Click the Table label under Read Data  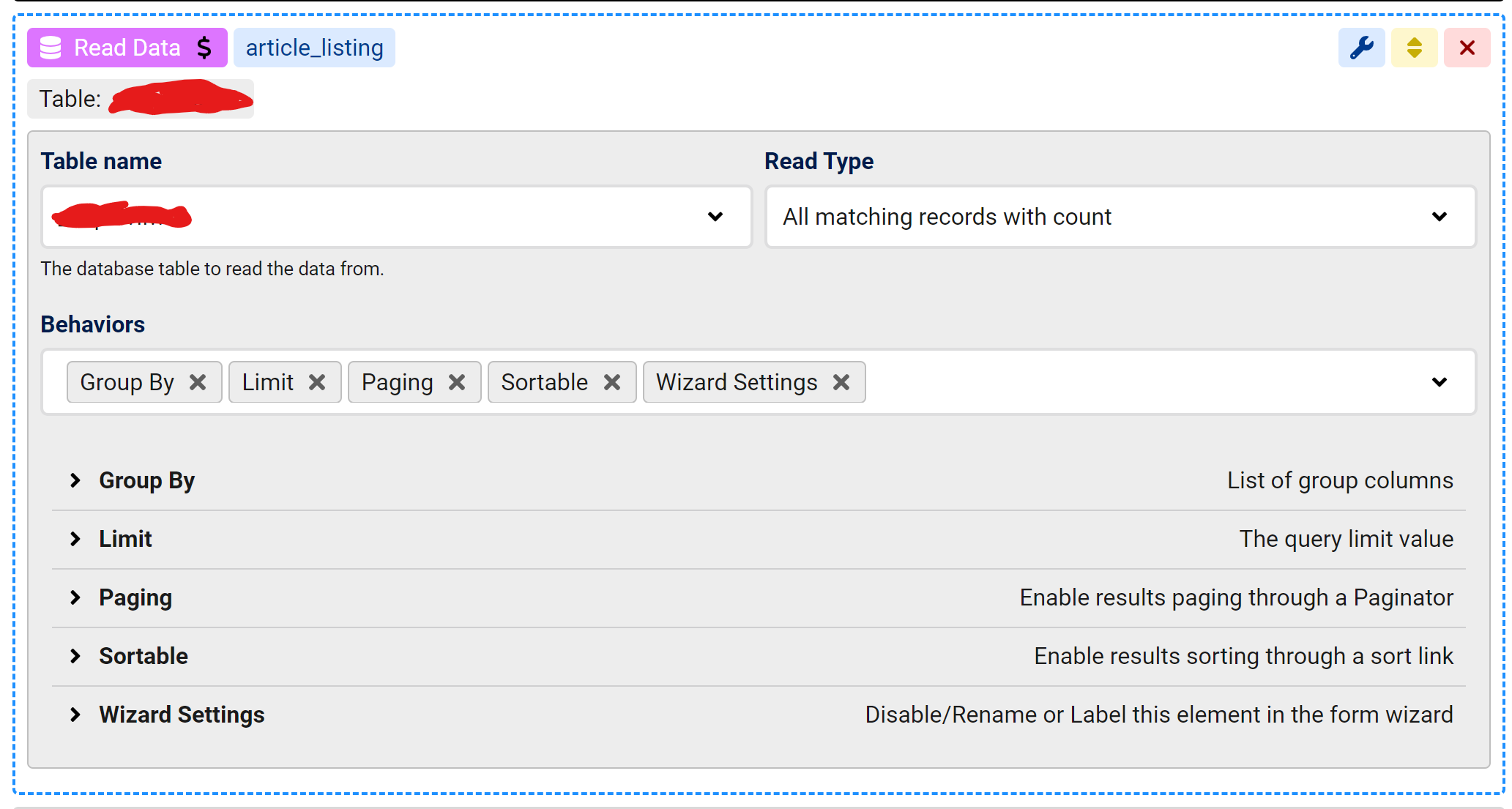[x=70, y=99]
